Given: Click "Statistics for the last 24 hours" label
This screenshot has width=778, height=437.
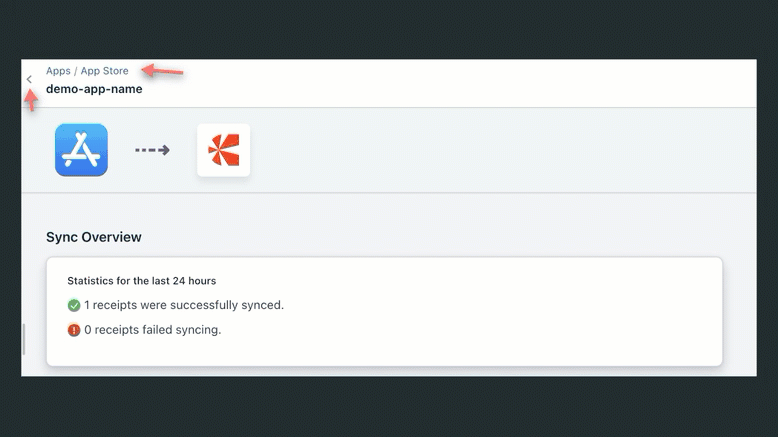Looking at the screenshot, I should pyautogui.click(x=141, y=281).
